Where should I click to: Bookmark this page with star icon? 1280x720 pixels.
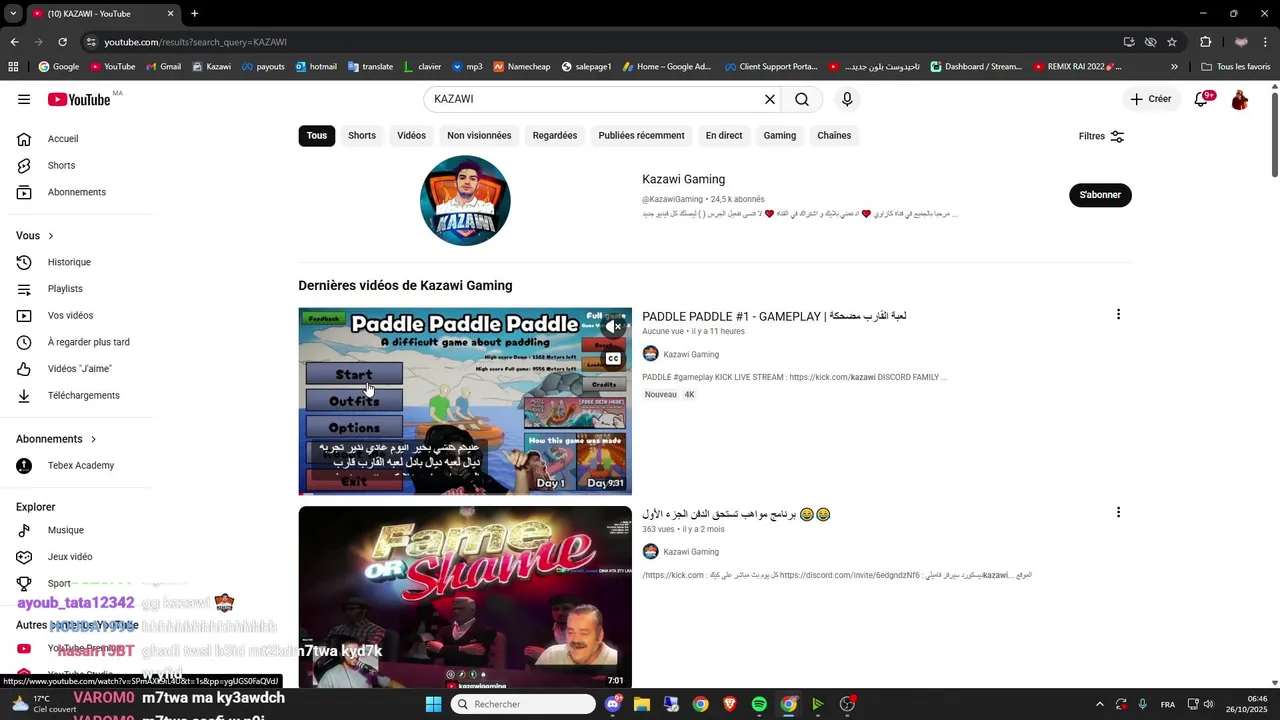click(x=1172, y=42)
